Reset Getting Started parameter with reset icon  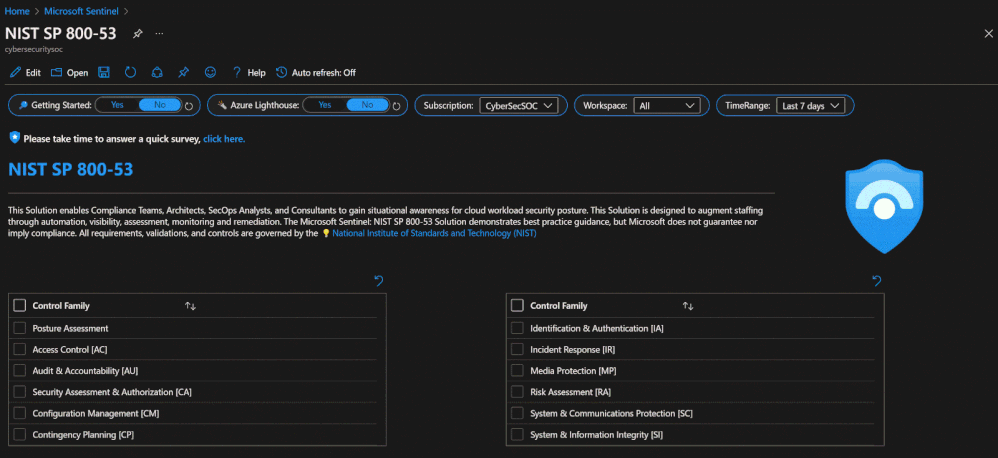coord(189,106)
